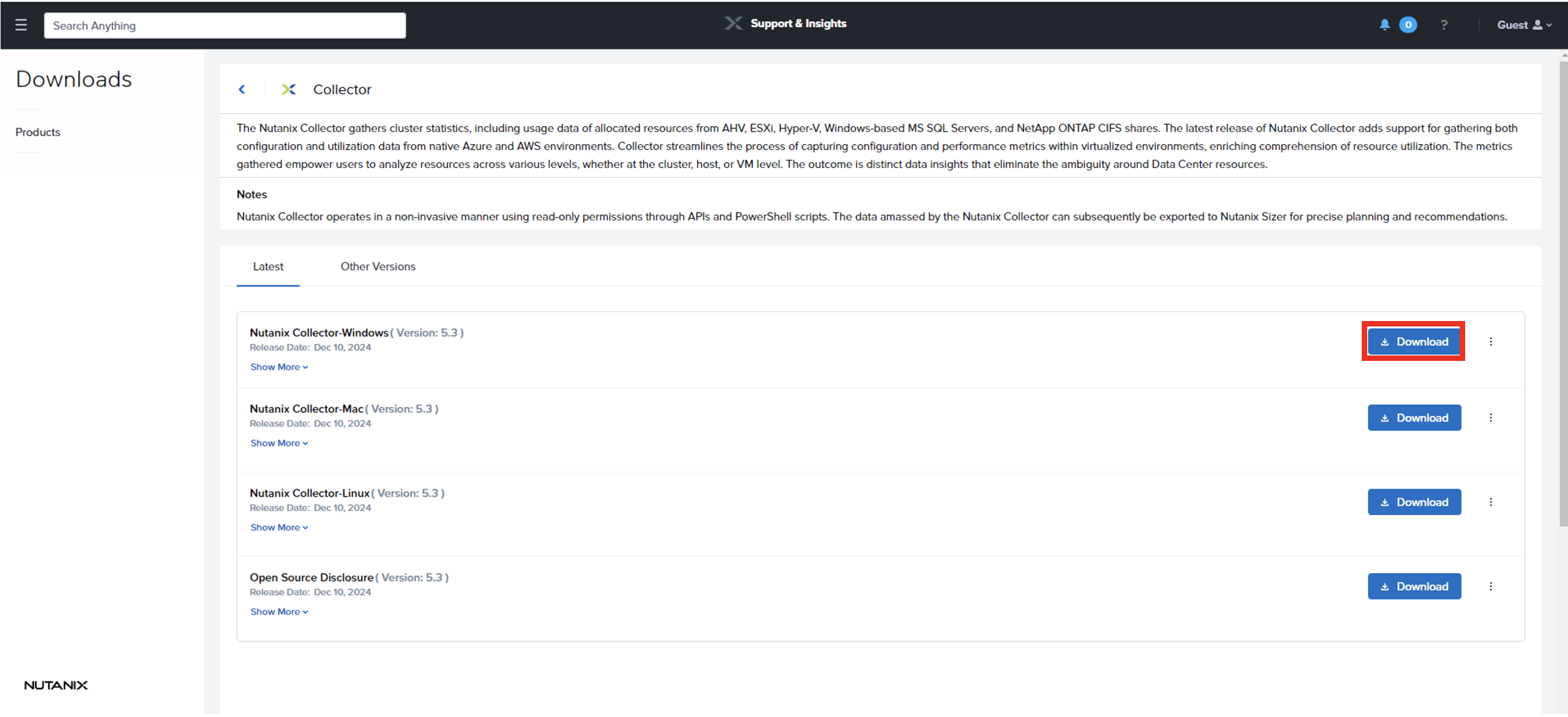The width and height of the screenshot is (1568, 717).
Task: Open more options for Collector-Windows
Action: [x=1491, y=342]
